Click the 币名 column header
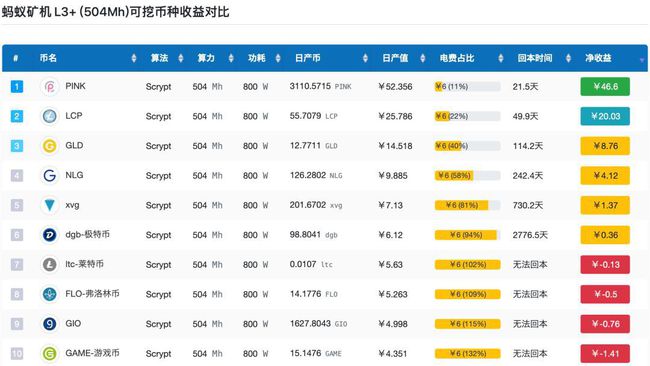 [x=48, y=58]
